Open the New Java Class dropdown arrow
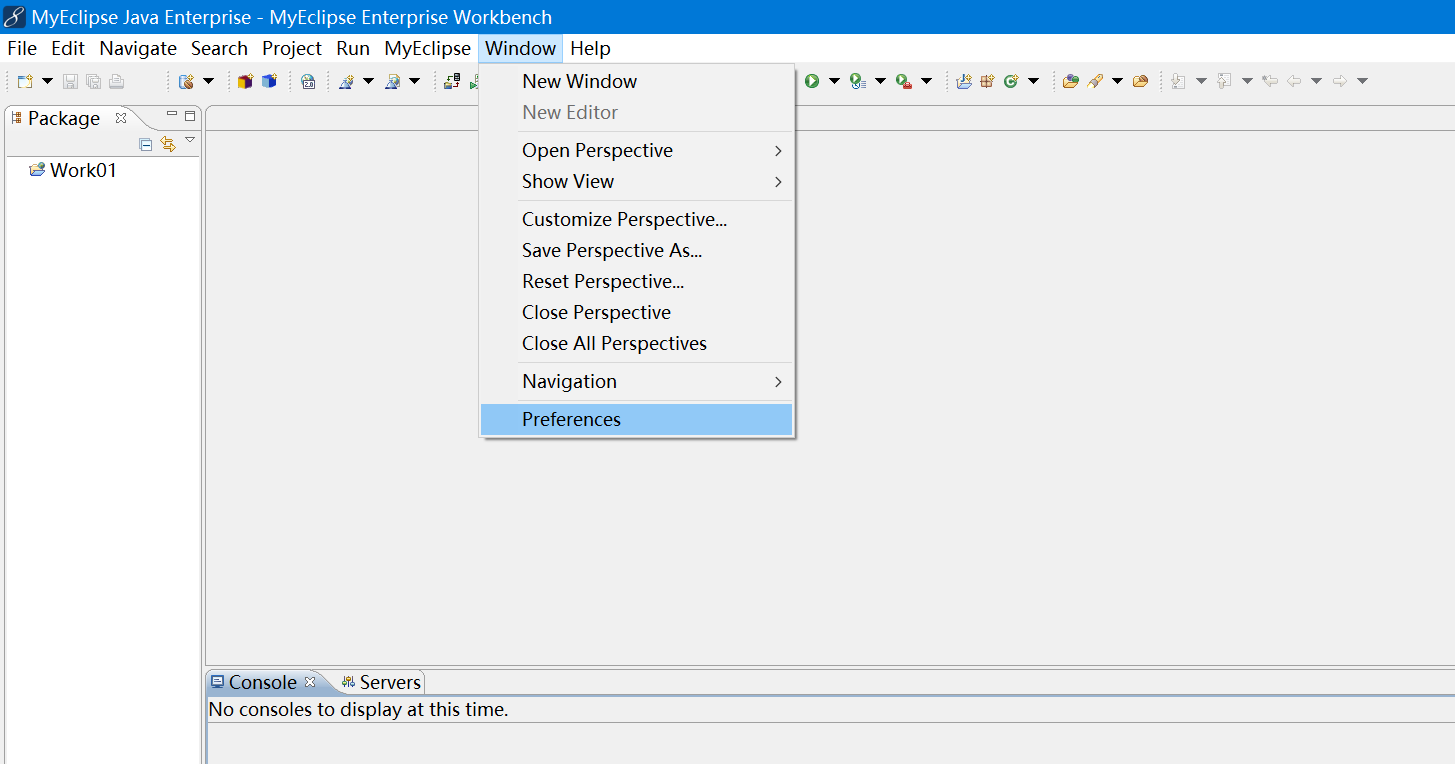1455x764 pixels. [1033, 82]
